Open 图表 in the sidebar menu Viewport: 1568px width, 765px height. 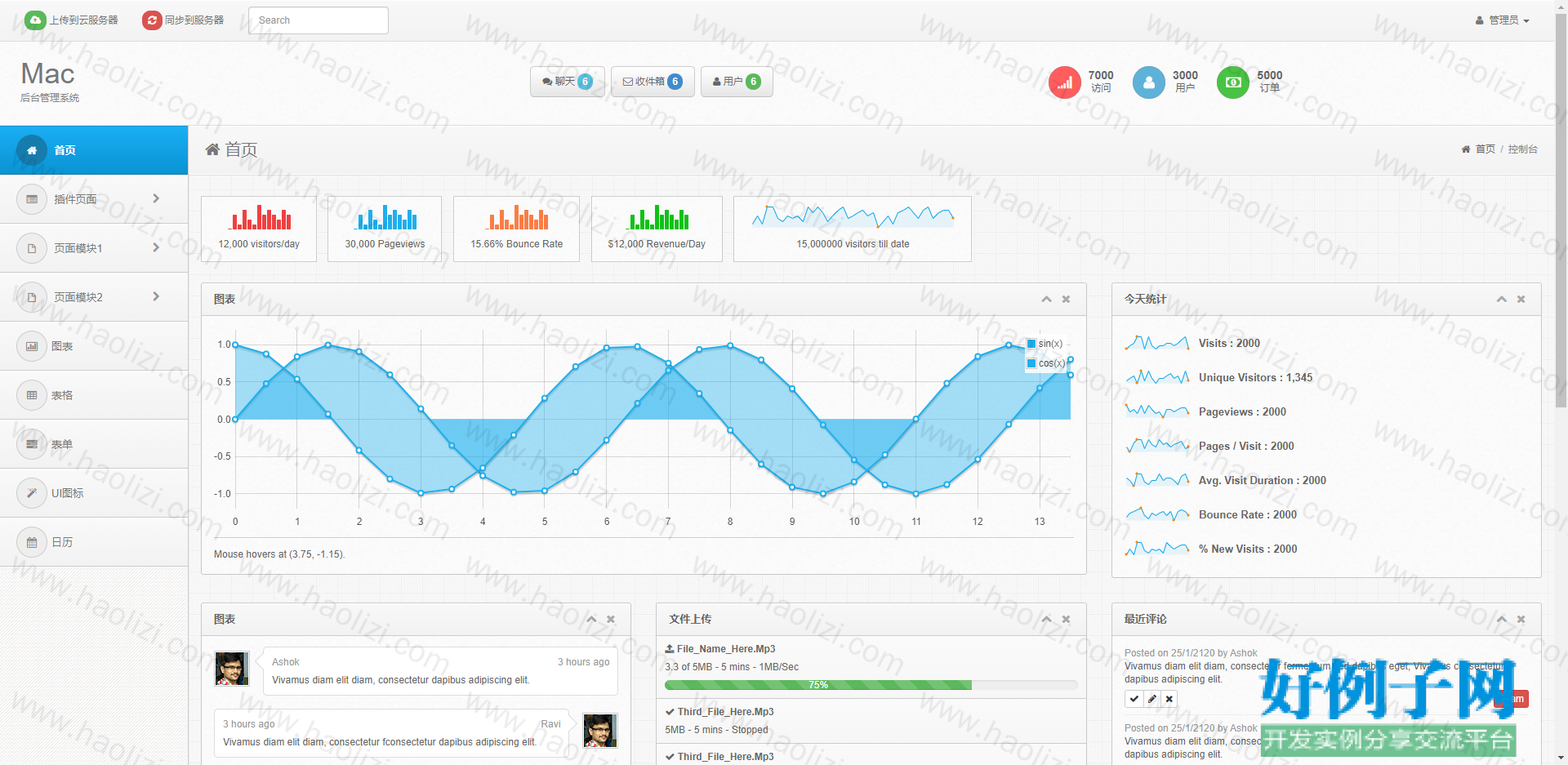coord(94,346)
